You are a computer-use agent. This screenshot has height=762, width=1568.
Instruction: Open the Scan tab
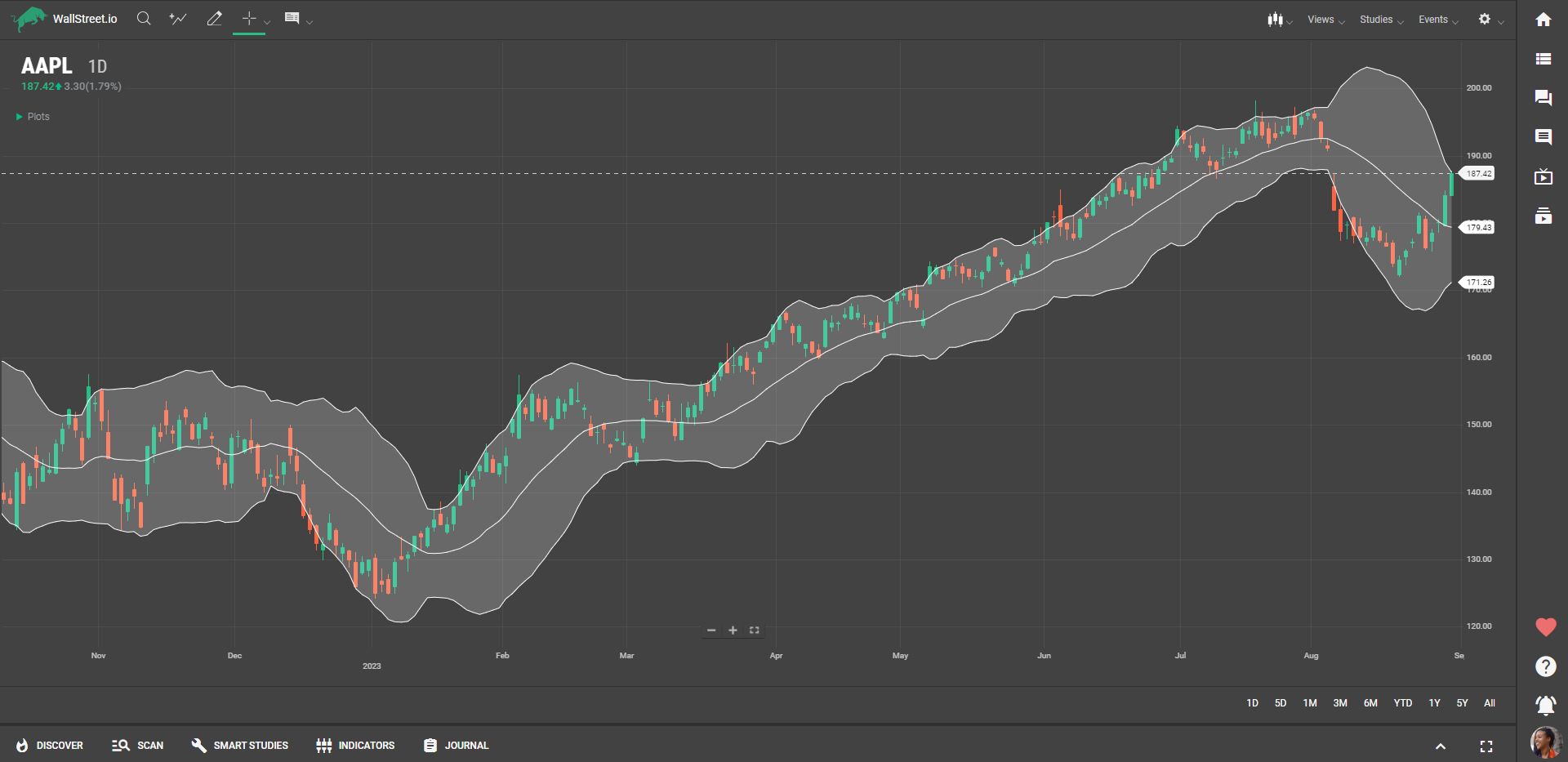(x=138, y=746)
